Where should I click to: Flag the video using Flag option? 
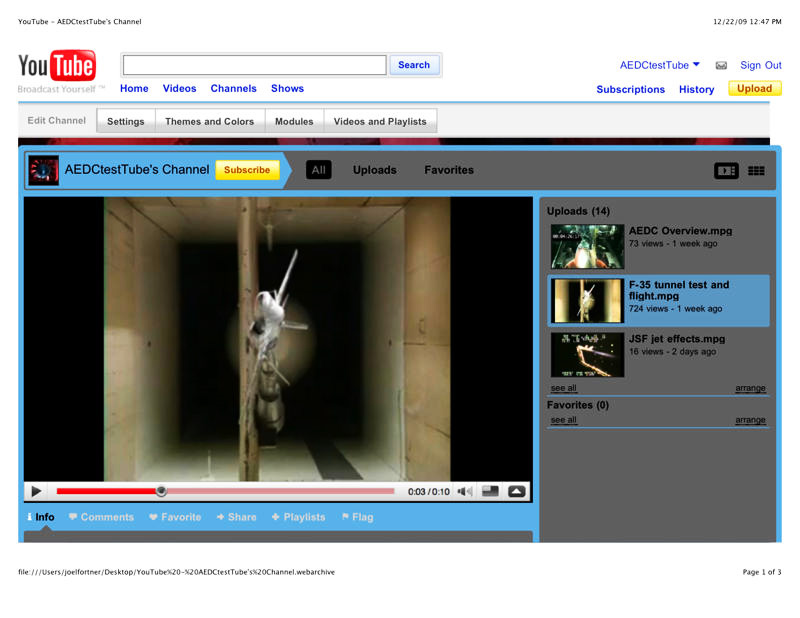pos(357,517)
